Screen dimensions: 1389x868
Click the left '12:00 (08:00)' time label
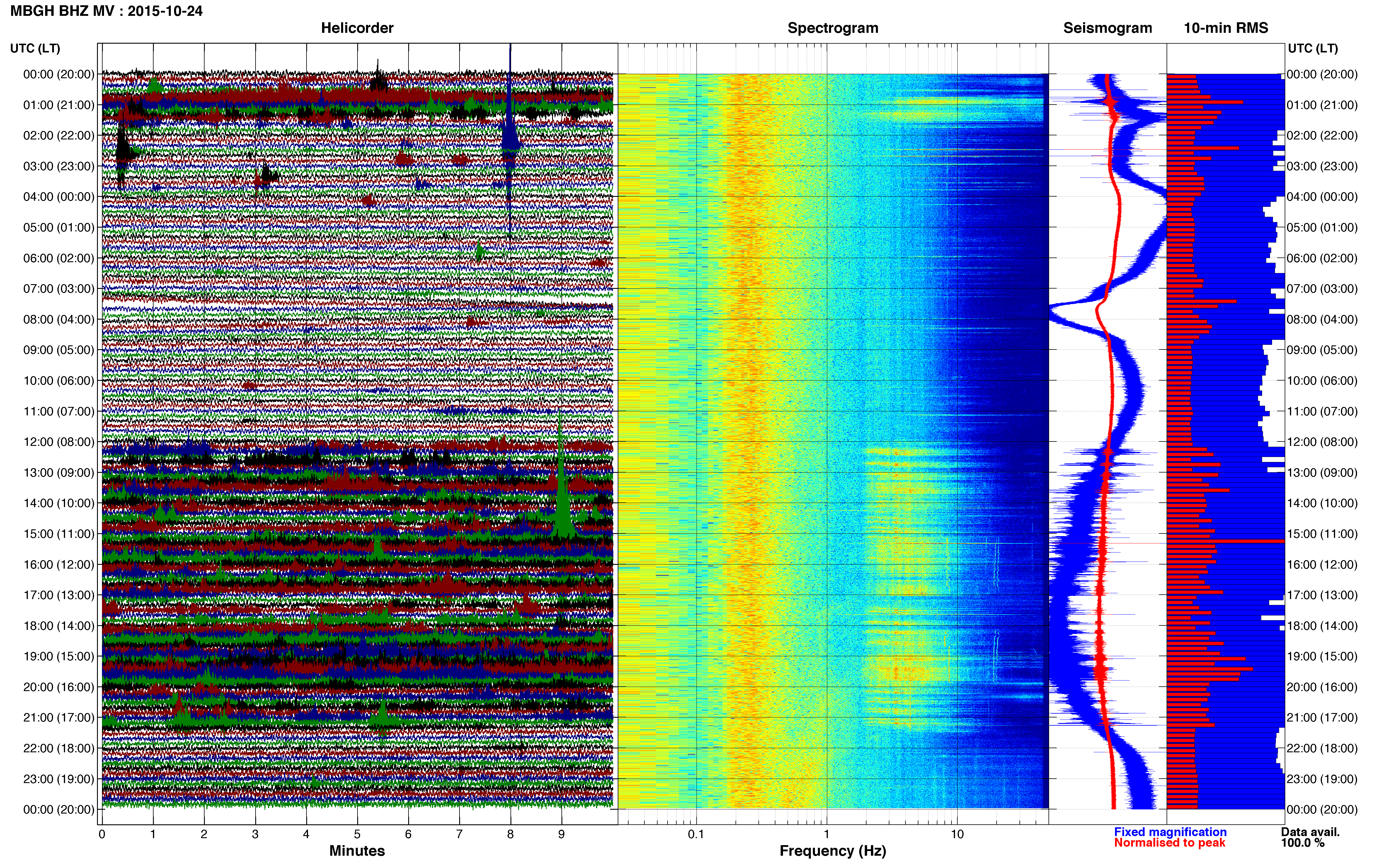tap(59, 442)
